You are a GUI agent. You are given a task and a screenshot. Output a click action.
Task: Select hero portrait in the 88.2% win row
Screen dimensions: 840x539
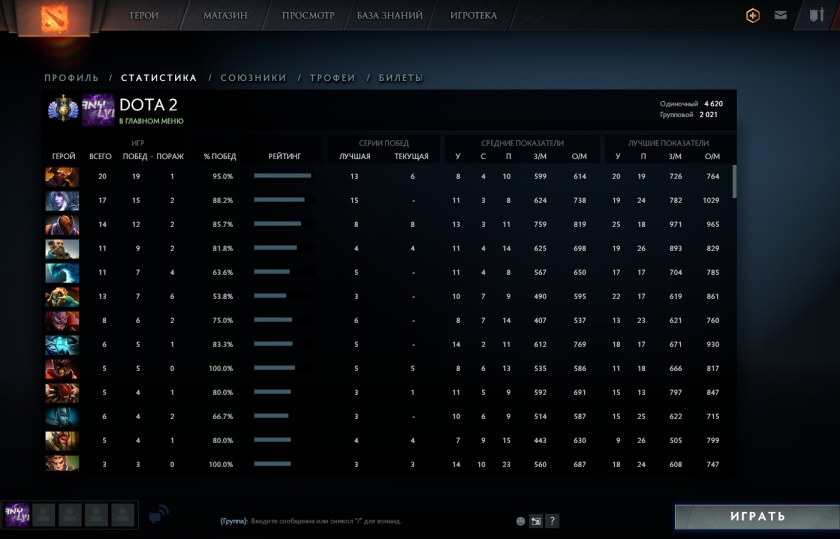62,201
